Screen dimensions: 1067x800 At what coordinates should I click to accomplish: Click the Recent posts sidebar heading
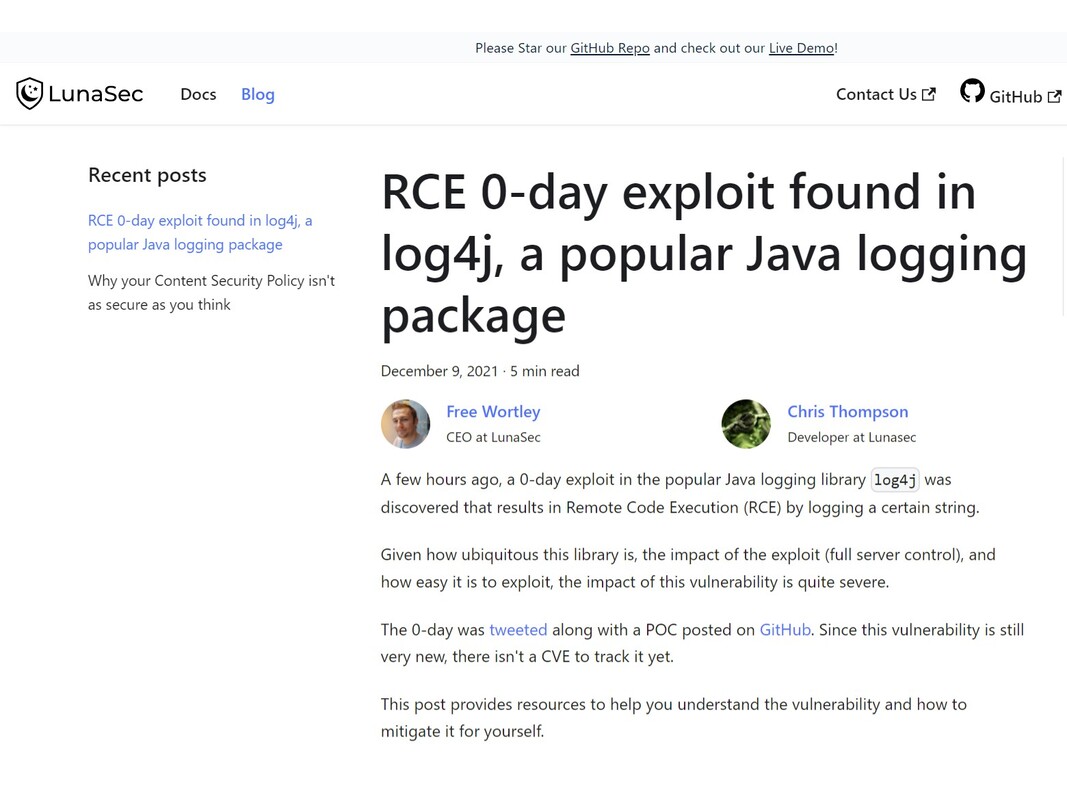click(147, 176)
